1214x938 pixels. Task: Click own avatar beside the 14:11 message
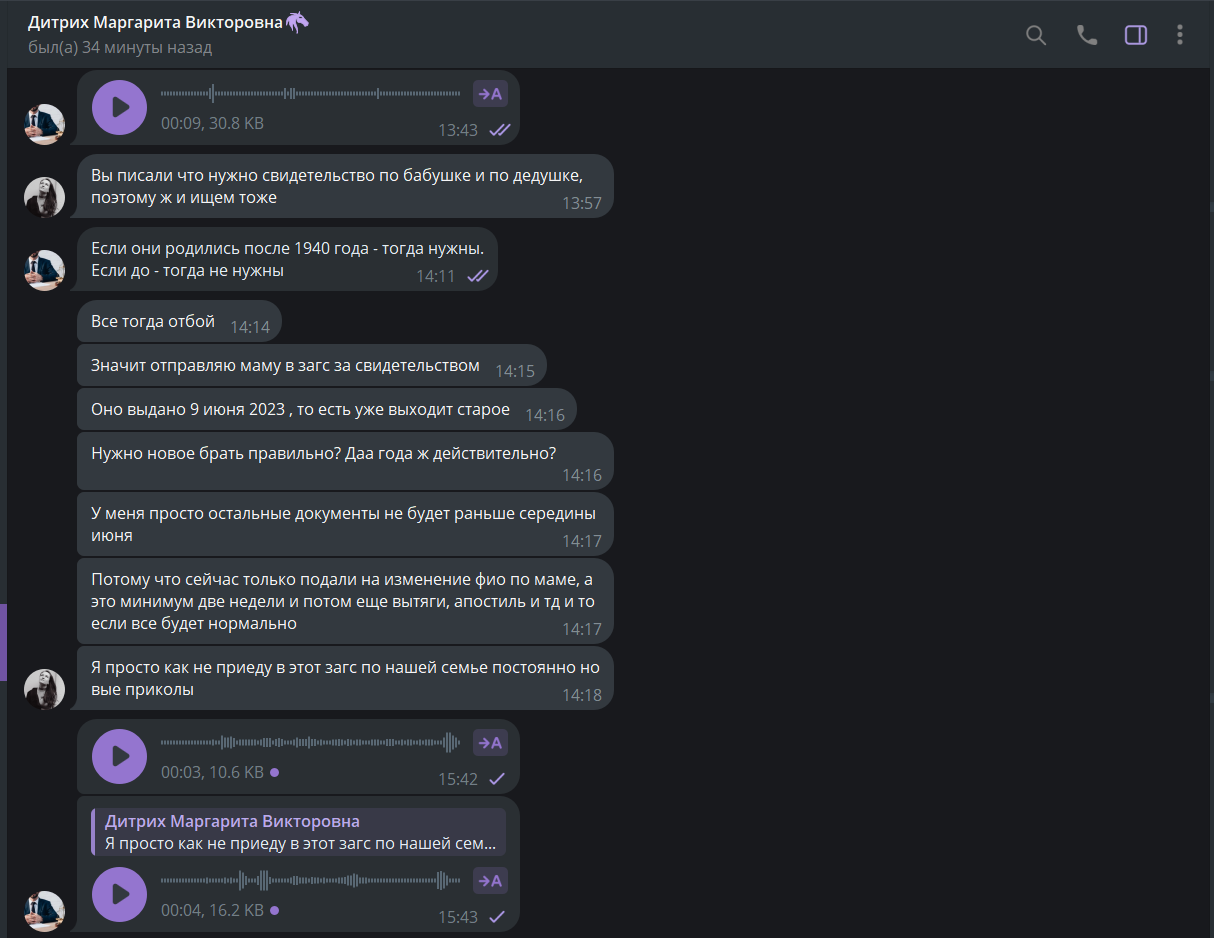[44, 270]
